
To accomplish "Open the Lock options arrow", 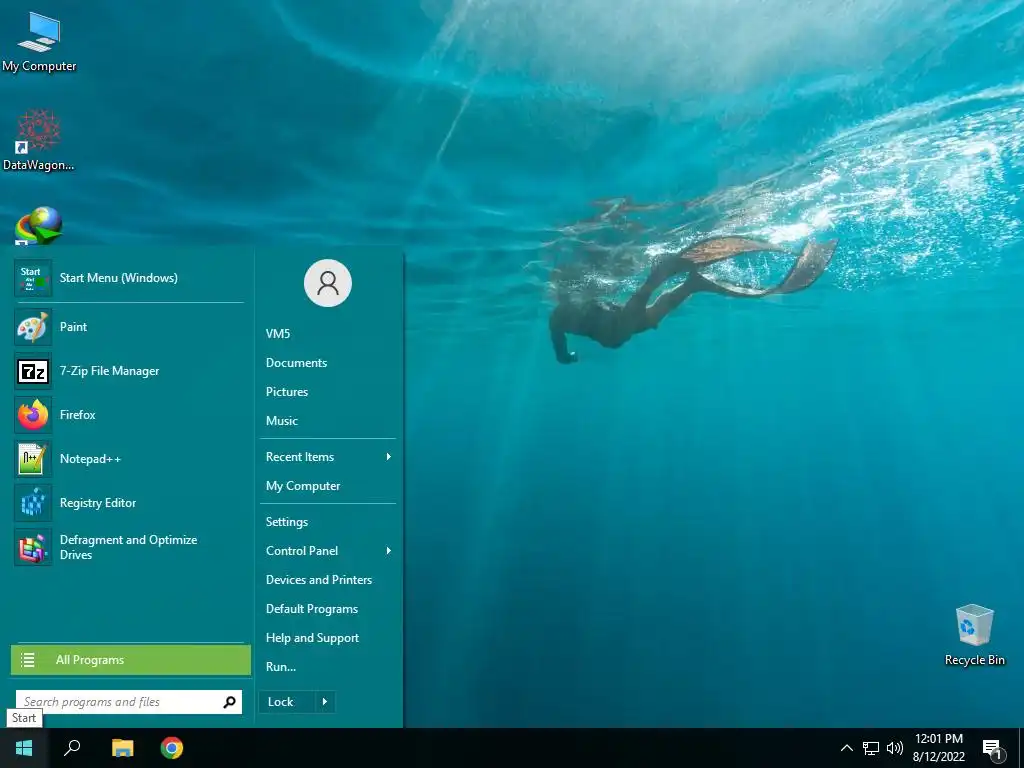I will click(x=325, y=702).
